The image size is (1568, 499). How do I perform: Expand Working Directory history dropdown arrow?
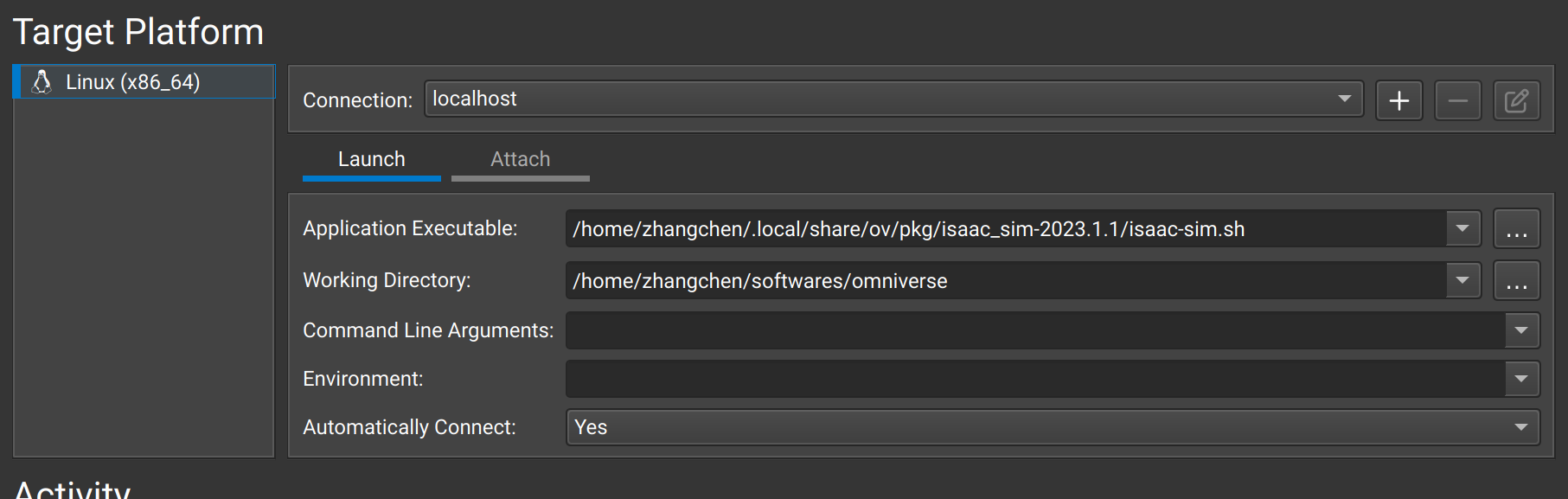[1462, 280]
